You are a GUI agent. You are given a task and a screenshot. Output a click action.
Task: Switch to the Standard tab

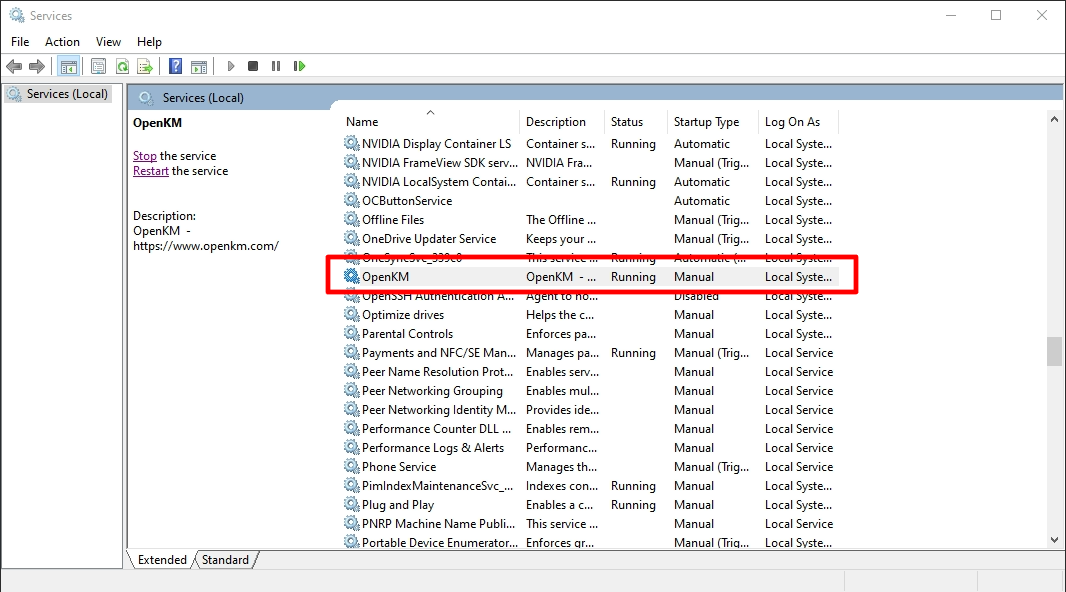(225, 560)
